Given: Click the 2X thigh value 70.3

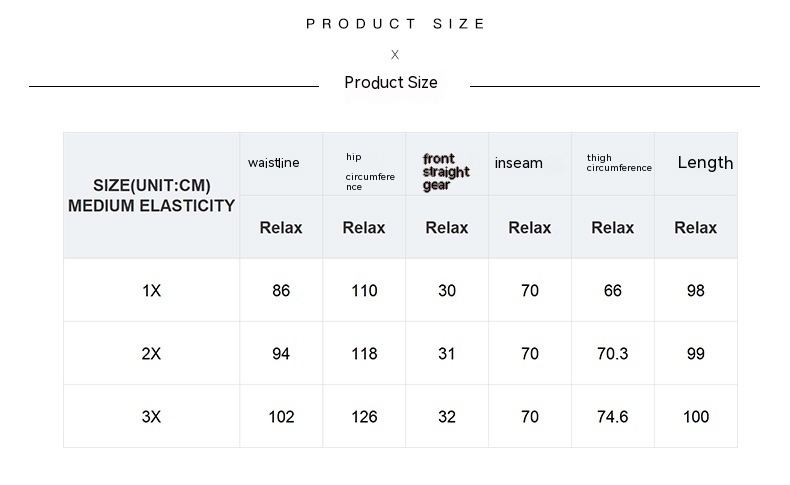Looking at the screenshot, I should tap(612, 354).
